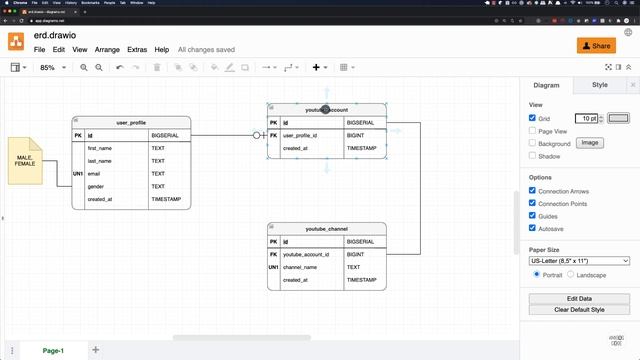Viewport: 640px width, 360px height.
Task: Click the globe language icon
Action: [x=628, y=32]
